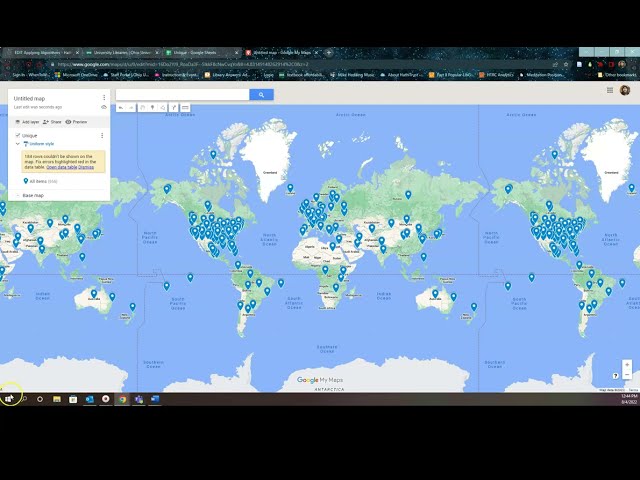
Task: Zoom out the map with minus button
Action: [x=627, y=375]
